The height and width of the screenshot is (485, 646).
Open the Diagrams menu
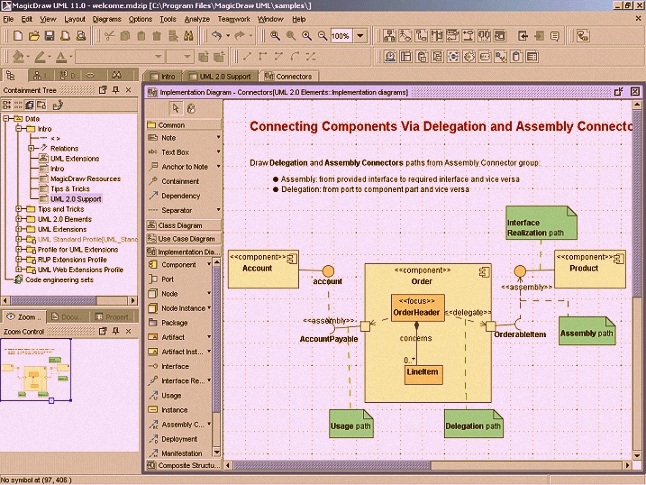click(x=107, y=19)
